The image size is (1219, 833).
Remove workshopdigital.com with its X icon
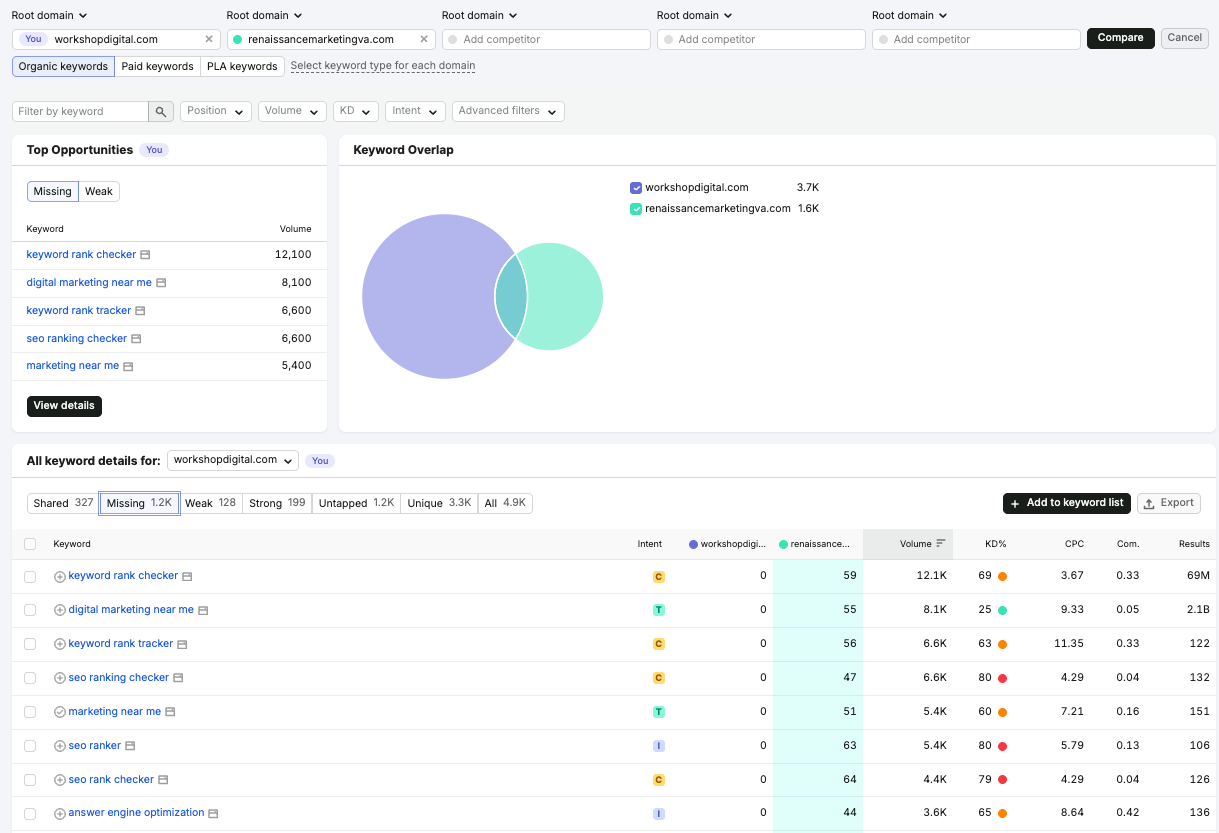[209, 39]
